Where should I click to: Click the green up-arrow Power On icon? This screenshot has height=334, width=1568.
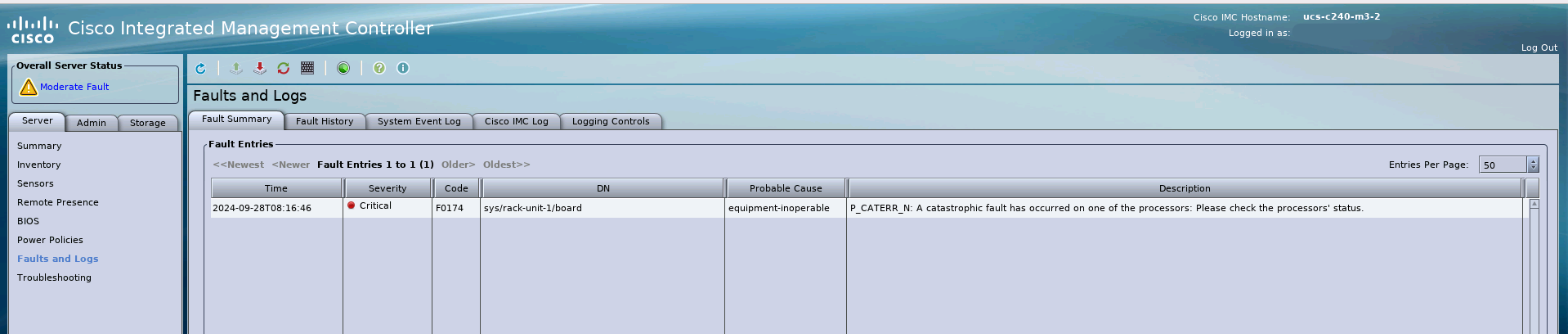pyautogui.click(x=236, y=69)
